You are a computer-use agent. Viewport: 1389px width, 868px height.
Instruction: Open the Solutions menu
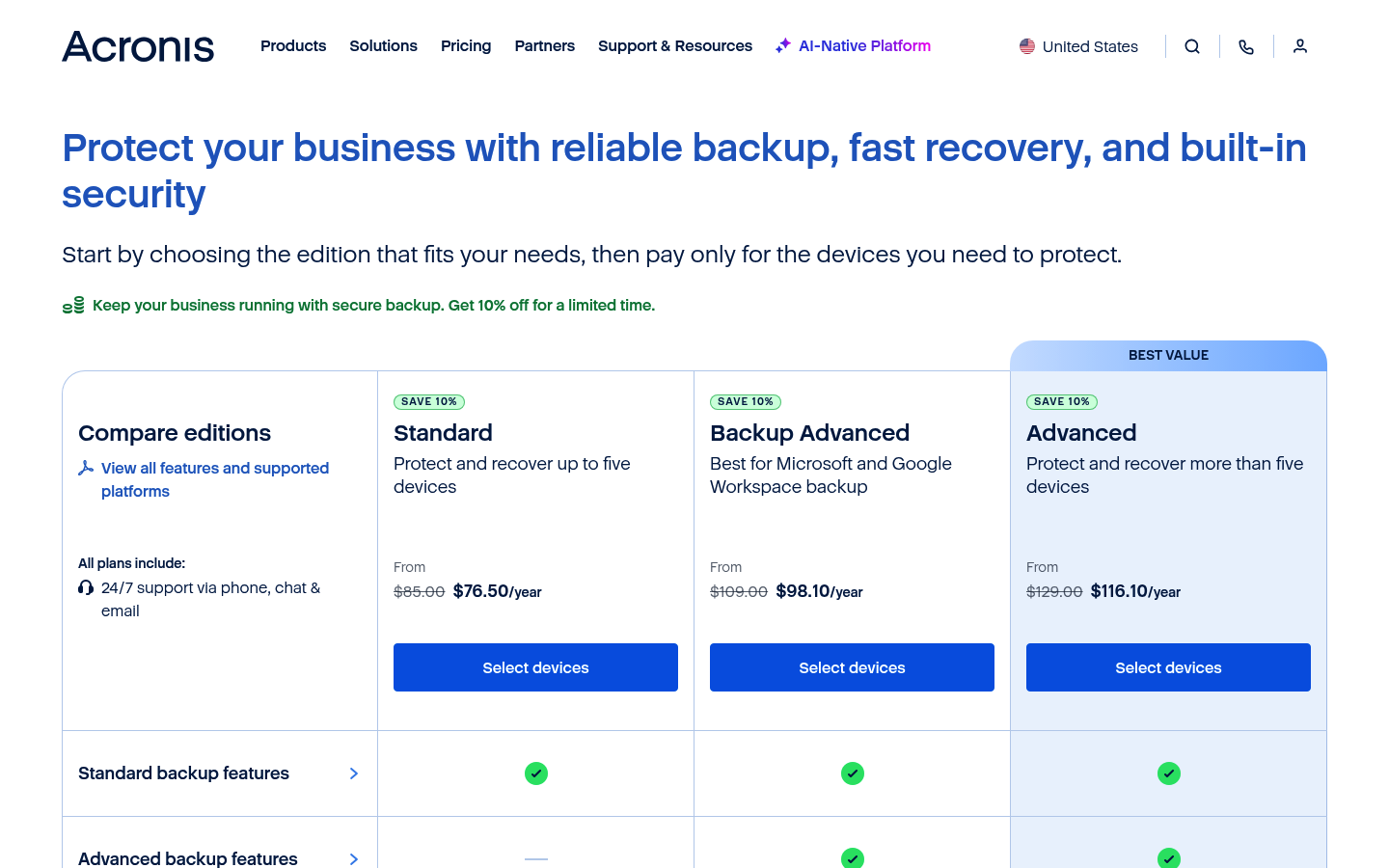(x=383, y=45)
